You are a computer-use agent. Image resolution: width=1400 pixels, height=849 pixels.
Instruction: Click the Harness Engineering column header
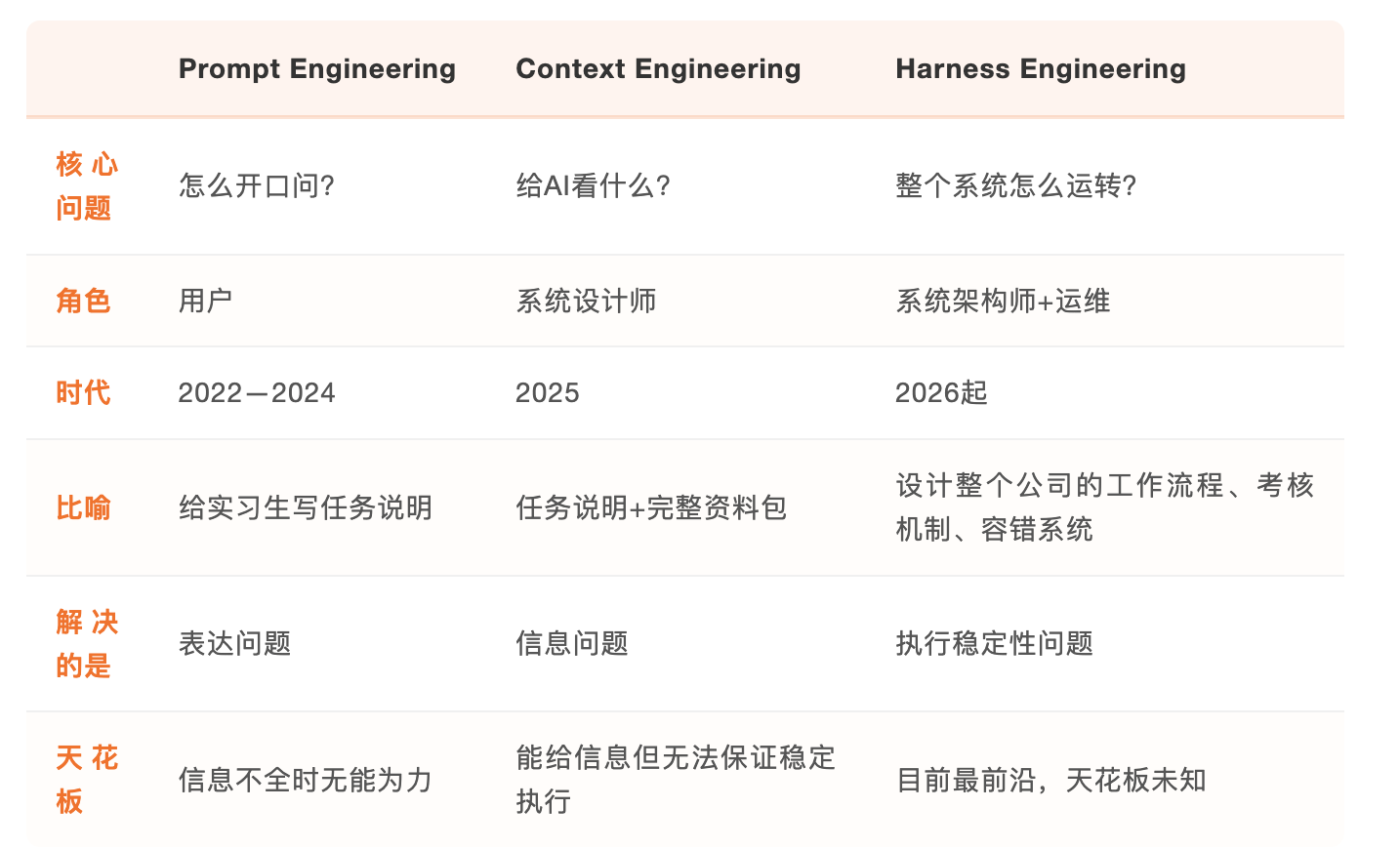click(1040, 68)
